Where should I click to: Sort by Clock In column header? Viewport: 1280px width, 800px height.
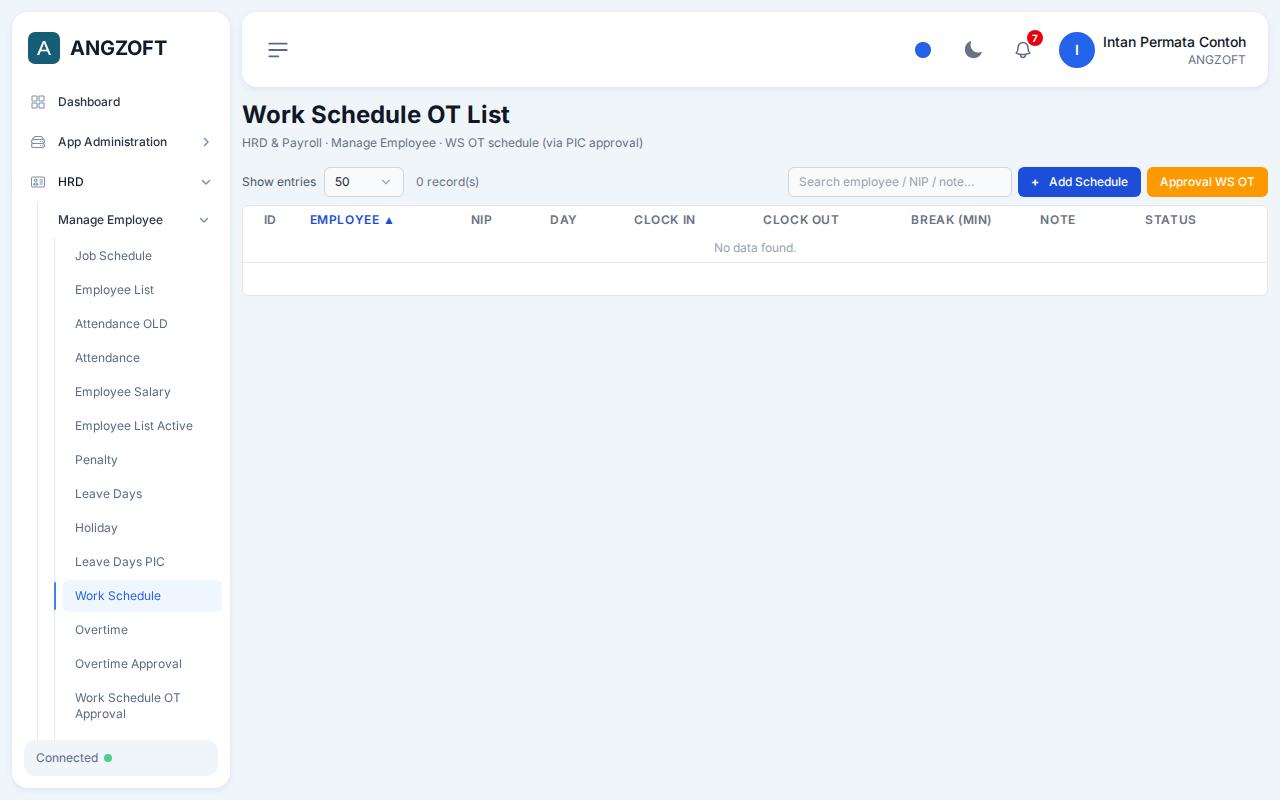pos(664,220)
